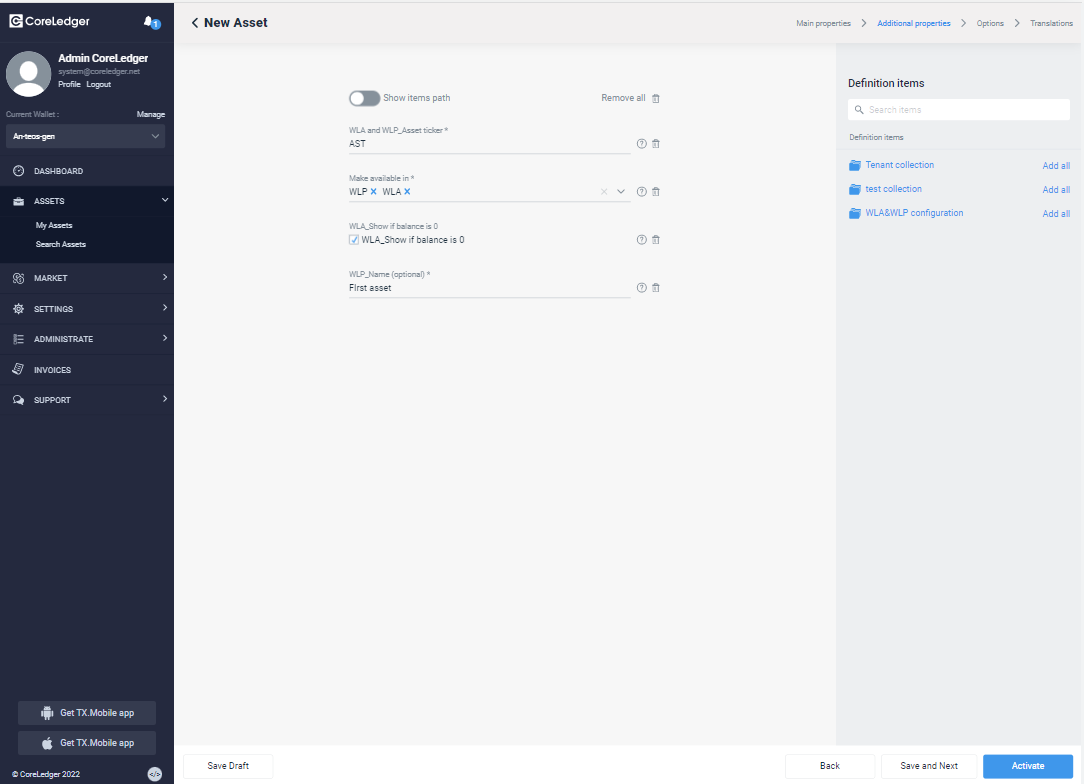The image size is (1084, 784).
Task: Open the Current Wallet dropdown
Action: pos(85,136)
